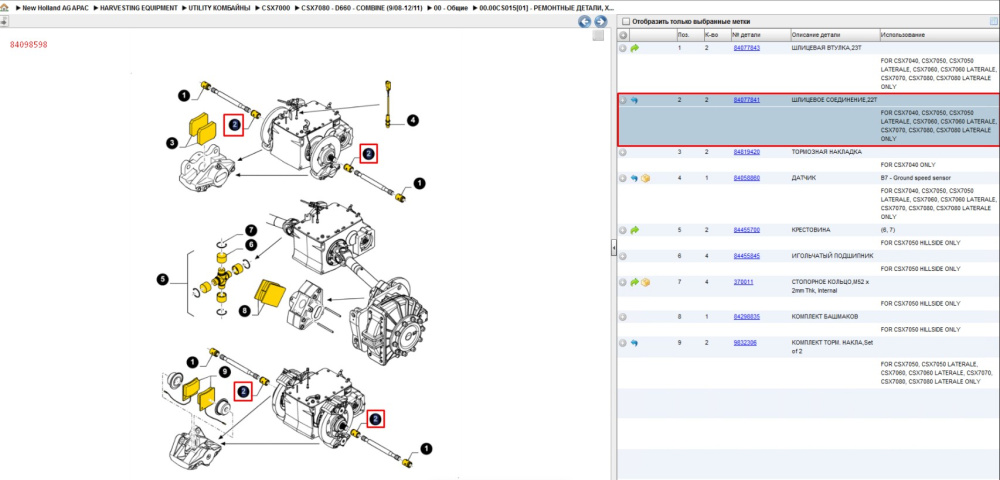The height and width of the screenshot is (480, 1000).
Task: Select callout 9 in the diagram
Action: 224,370
